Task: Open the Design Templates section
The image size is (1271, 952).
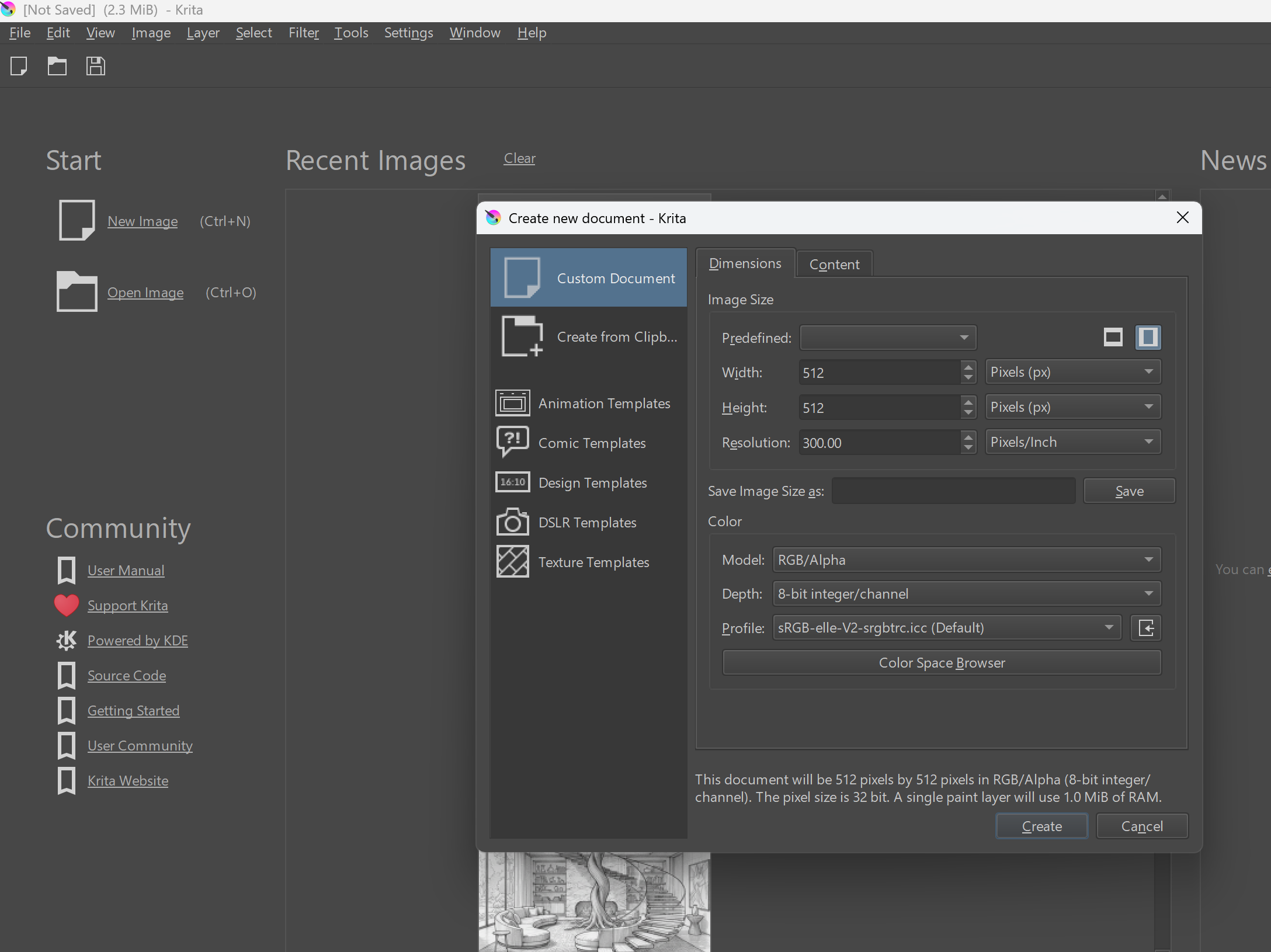Action: [586, 482]
